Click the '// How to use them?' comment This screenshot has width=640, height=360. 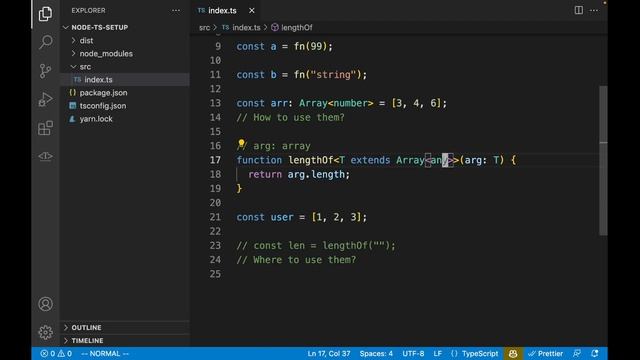pyautogui.click(x=290, y=118)
